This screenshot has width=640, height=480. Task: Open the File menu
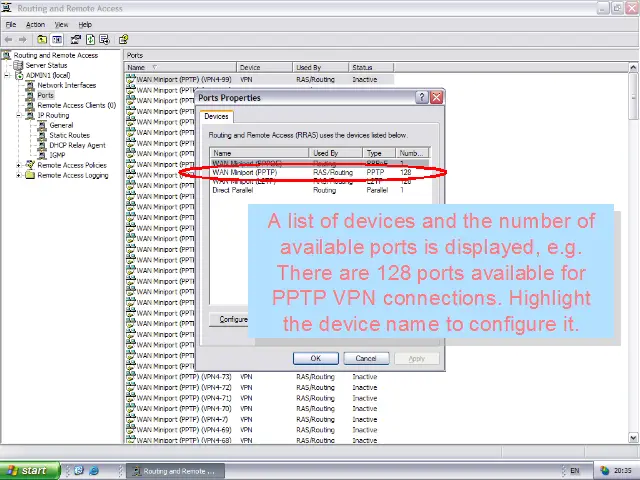click(11, 24)
